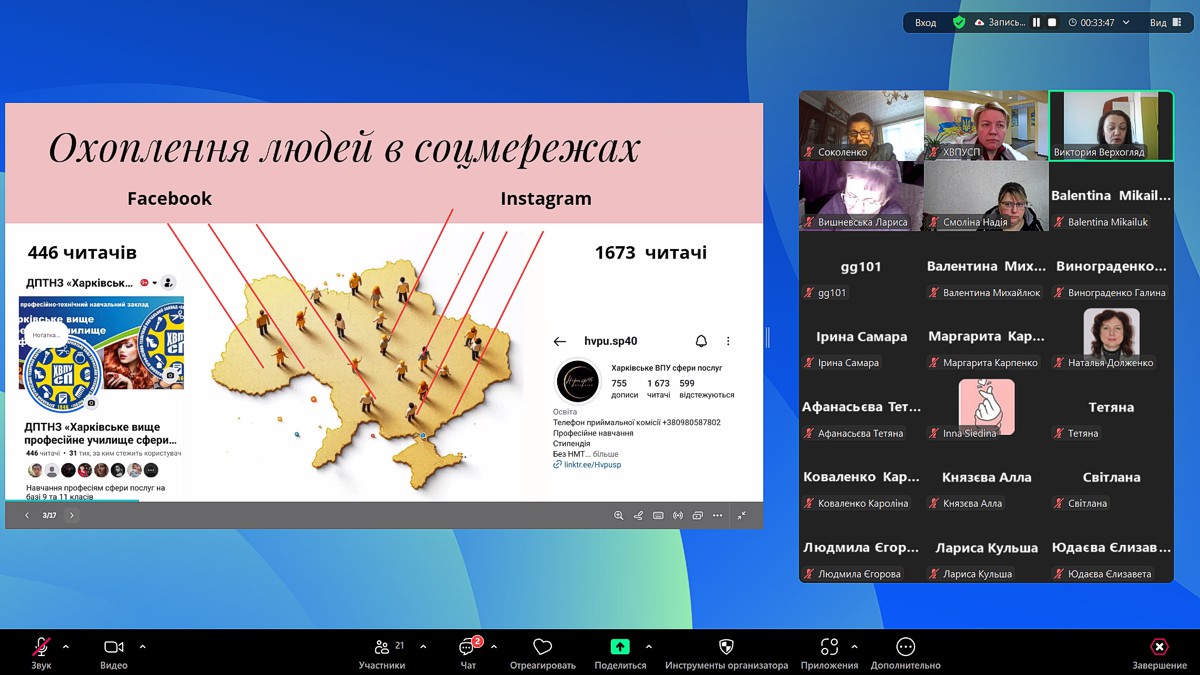Select the Валентина Михайлюк participant tile
1200x675 pixels.
[x=985, y=267]
